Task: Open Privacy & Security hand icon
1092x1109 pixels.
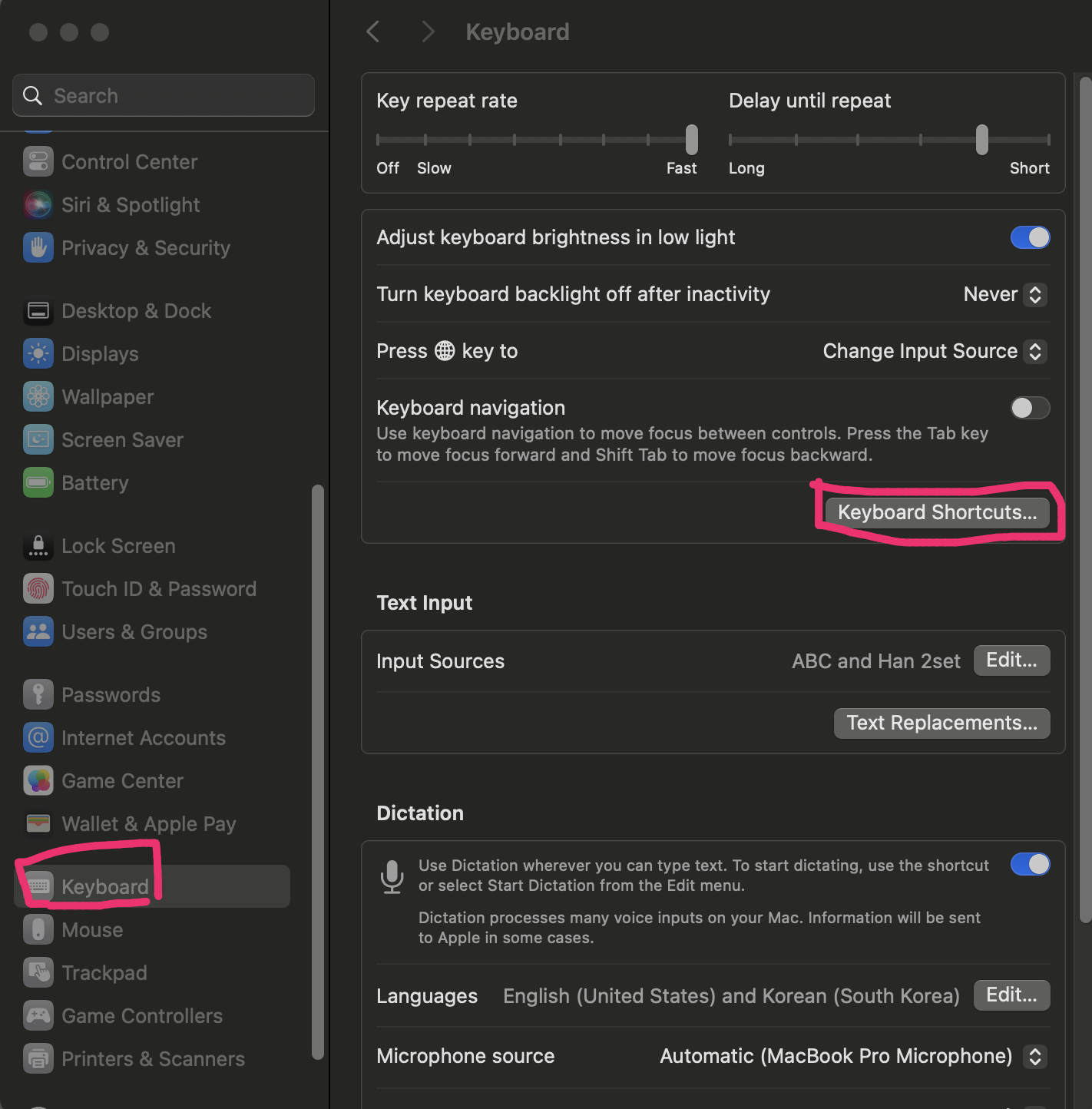Action: click(x=38, y=248)
